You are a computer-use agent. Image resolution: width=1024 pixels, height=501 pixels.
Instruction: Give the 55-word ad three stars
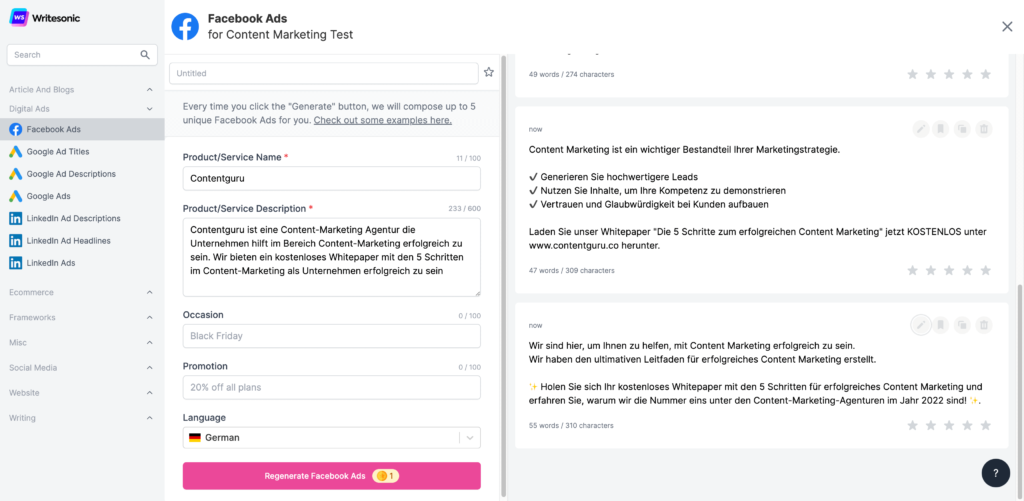950,425
